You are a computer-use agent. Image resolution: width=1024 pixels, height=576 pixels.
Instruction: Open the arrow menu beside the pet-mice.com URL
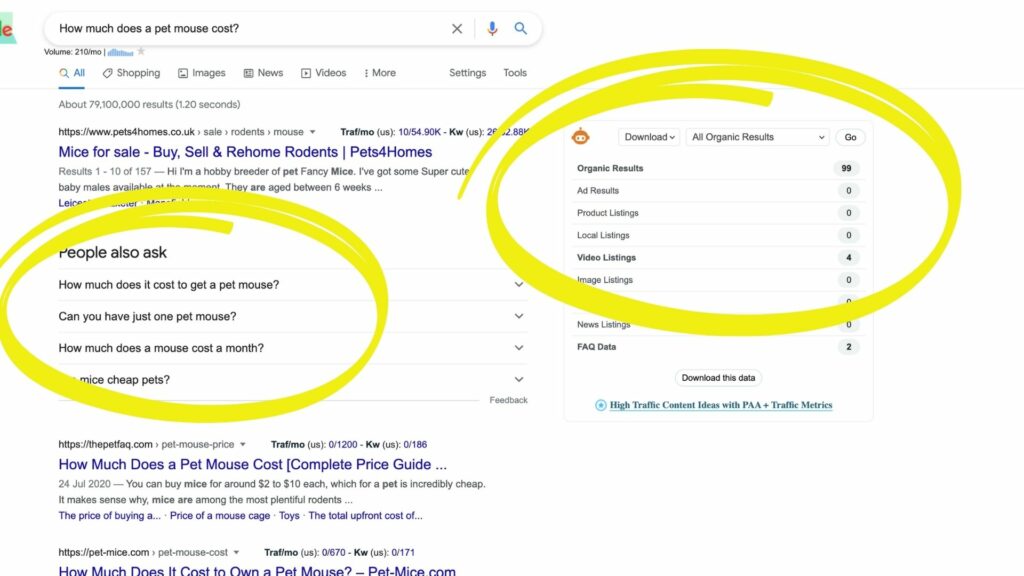pos(236,552)
